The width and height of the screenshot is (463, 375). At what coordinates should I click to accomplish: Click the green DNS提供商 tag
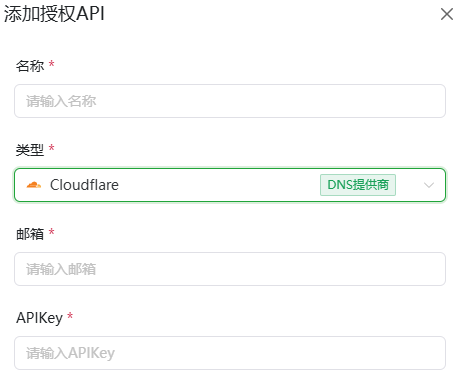tap(358, 185)
